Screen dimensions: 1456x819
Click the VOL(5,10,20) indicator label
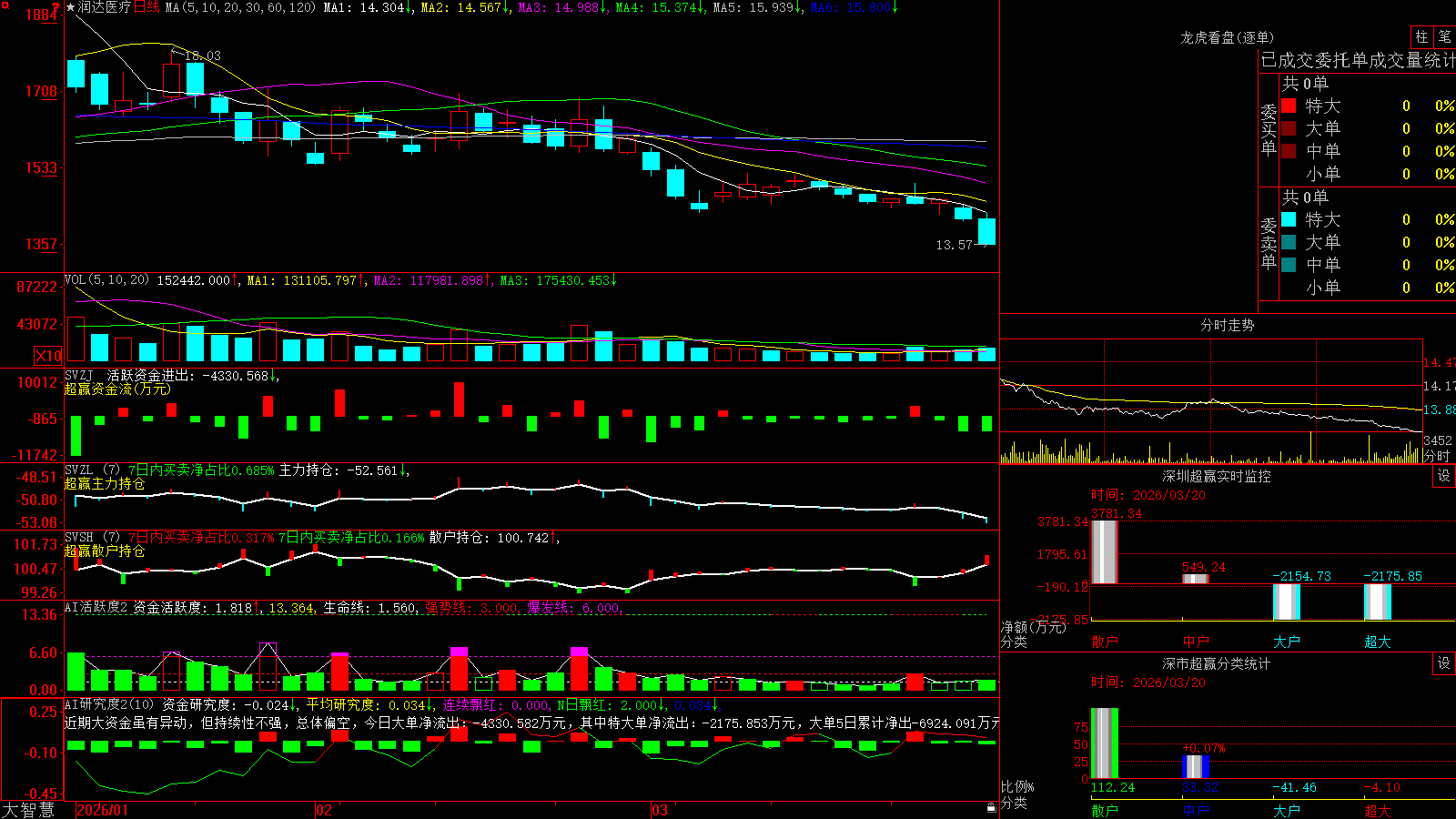(106, 280)
